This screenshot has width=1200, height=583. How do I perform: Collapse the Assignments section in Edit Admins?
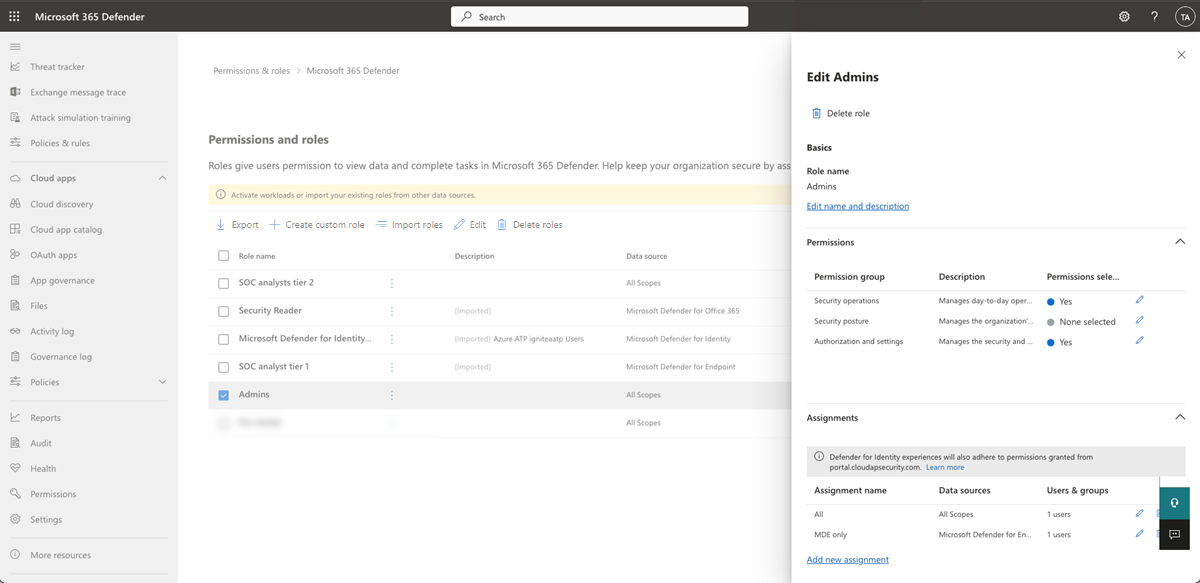[1180, 417]
